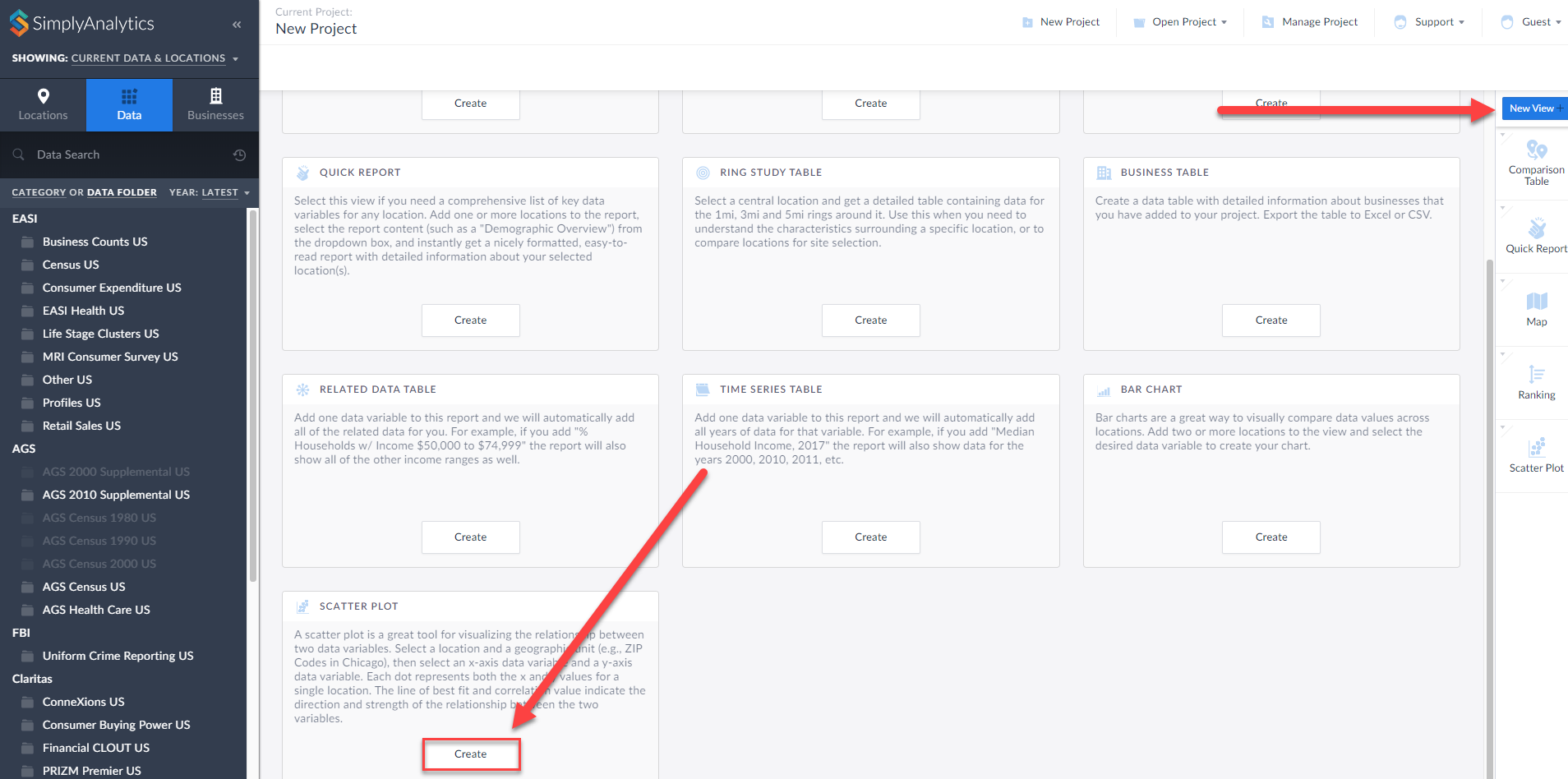Screen dimensions: 1568x779
Task: Select the Data panel tab
Action: (x=129, y=105)
